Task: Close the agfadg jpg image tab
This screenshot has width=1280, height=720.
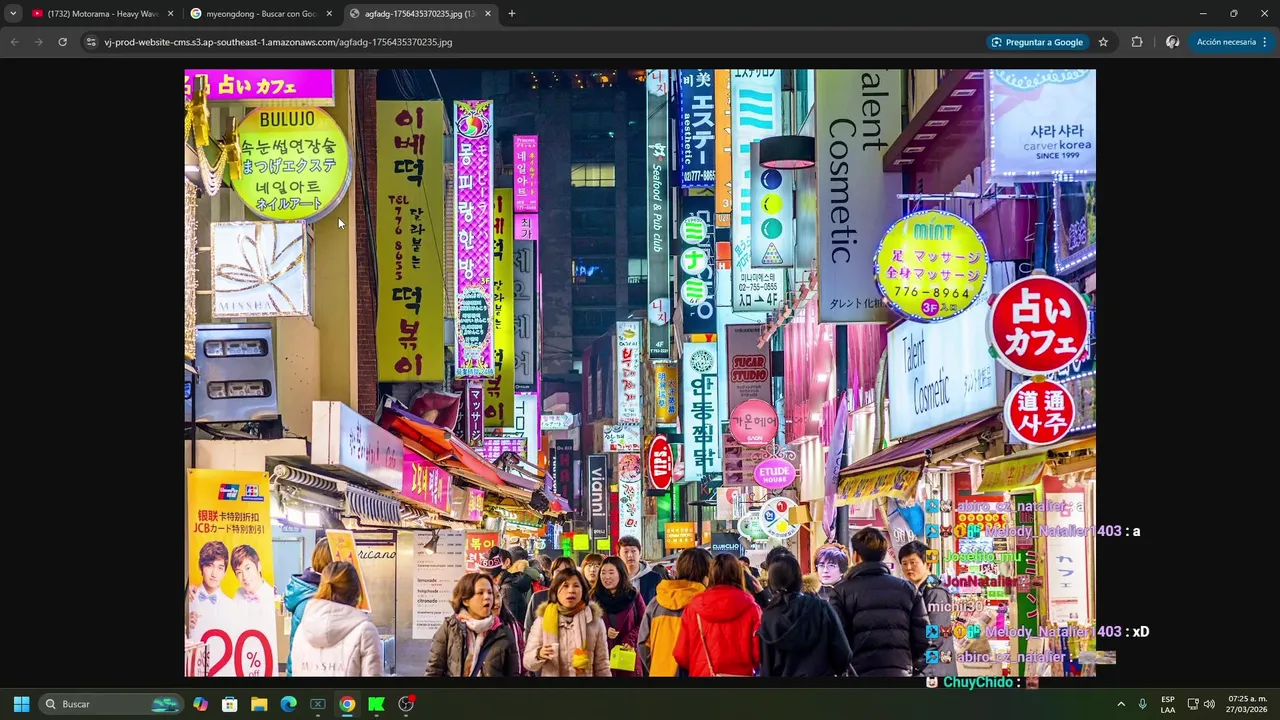Action: point(488,14)
